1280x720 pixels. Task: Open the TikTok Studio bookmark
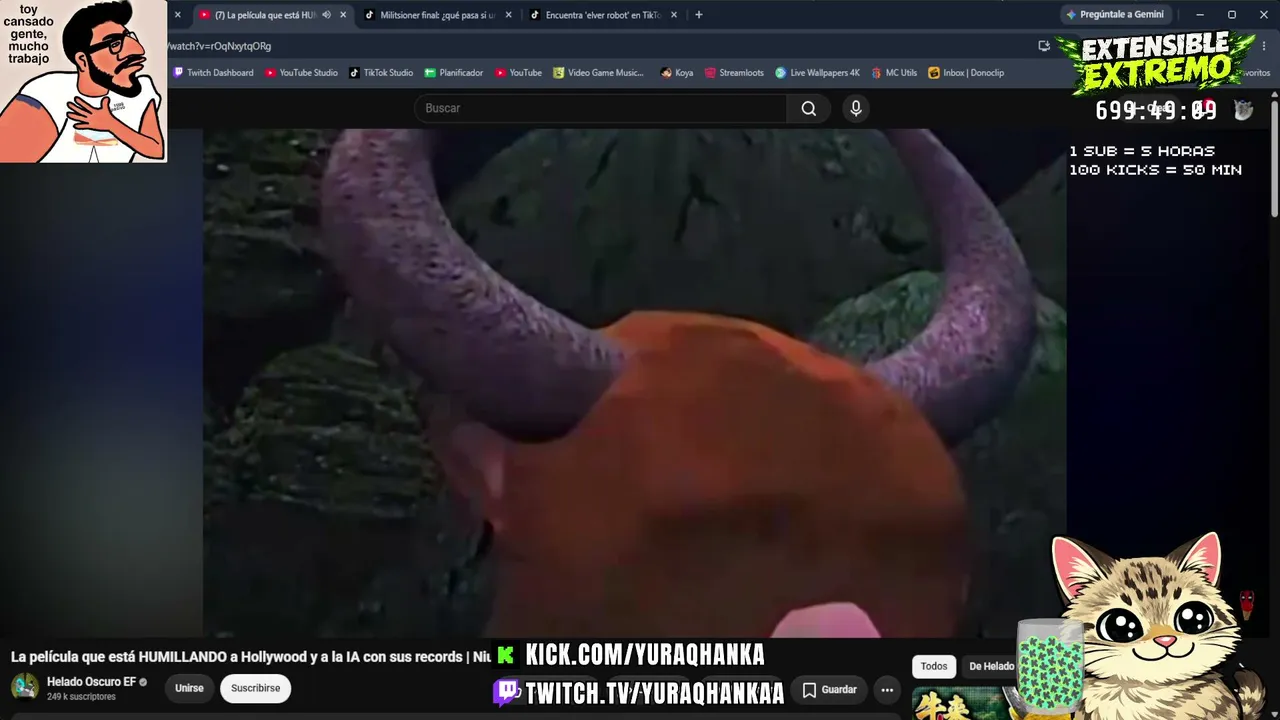(381, 73)
